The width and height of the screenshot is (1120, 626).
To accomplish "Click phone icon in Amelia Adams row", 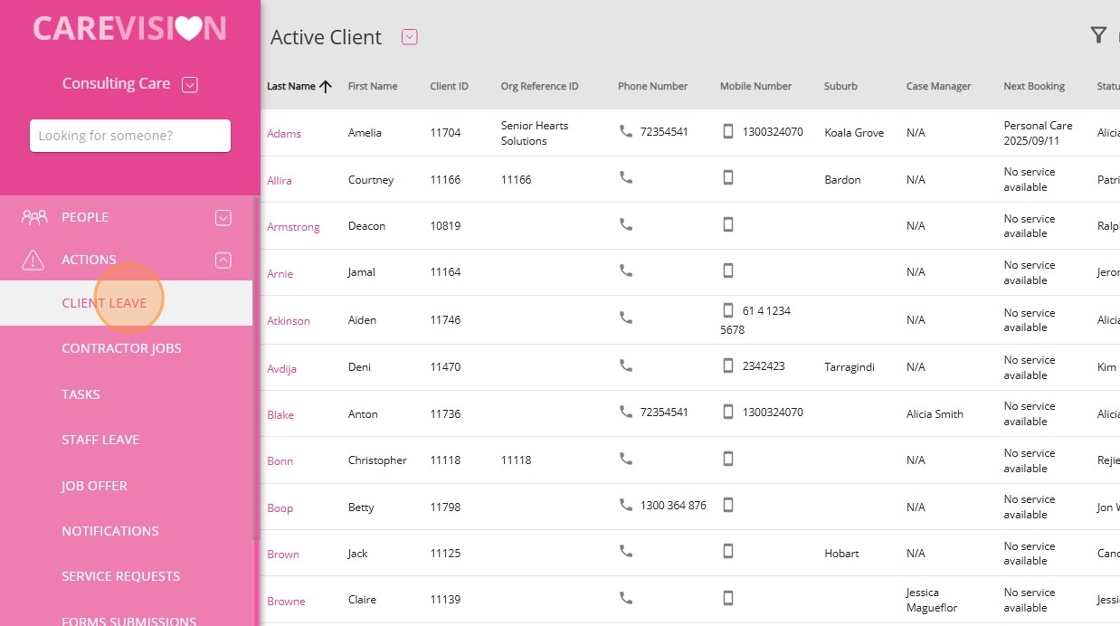I will click(626, 131).
